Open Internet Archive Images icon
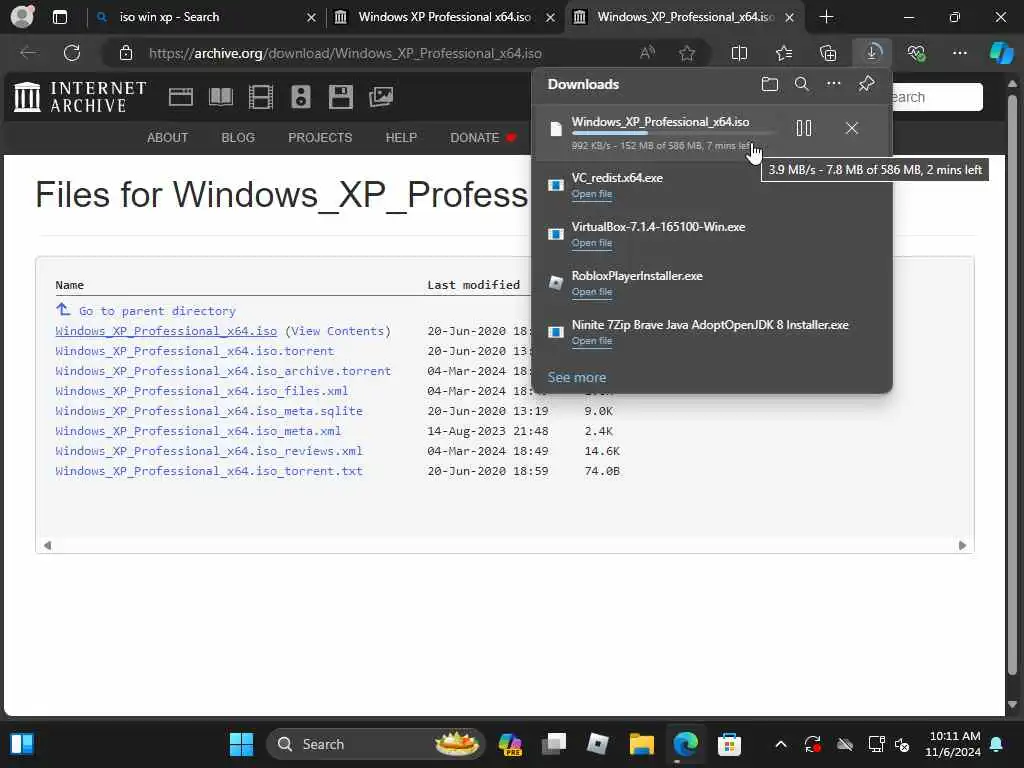The width and height of the screenshot is (1024, 768). 381,97
